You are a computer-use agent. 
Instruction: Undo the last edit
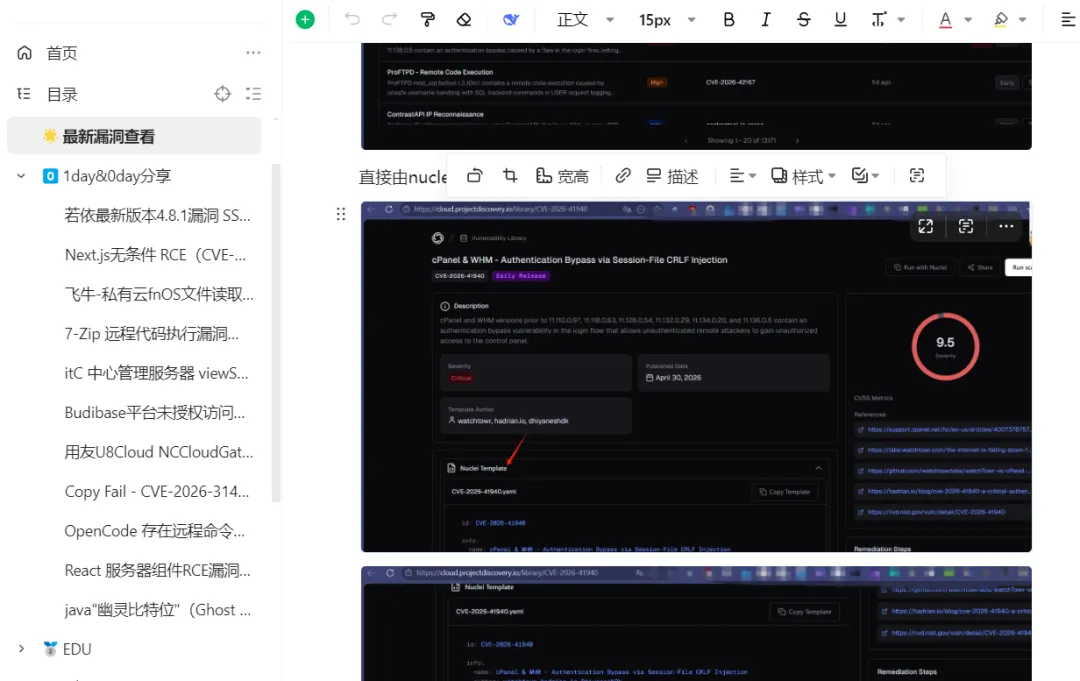(352, 19)
